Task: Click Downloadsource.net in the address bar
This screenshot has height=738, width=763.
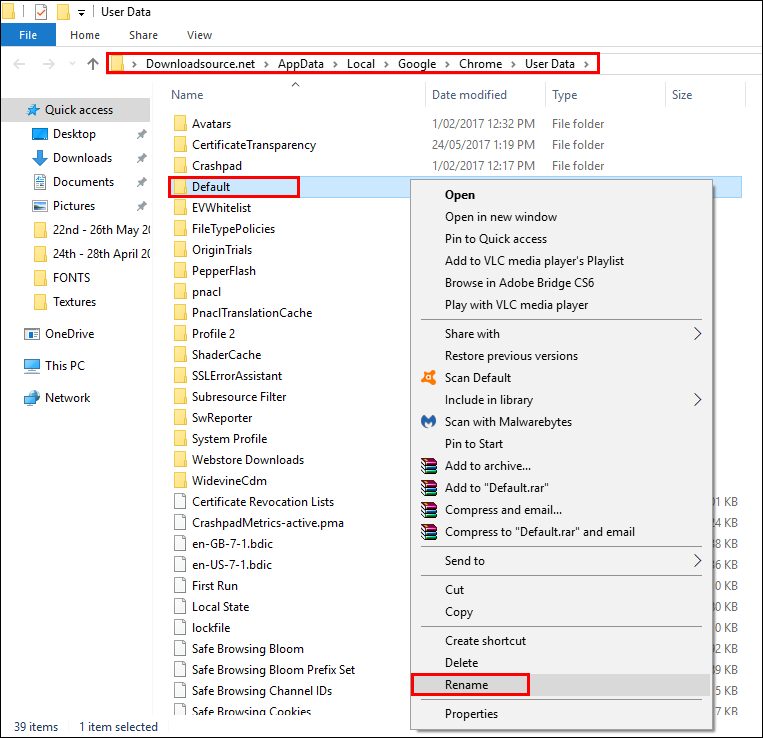Action: coord(200,64)
